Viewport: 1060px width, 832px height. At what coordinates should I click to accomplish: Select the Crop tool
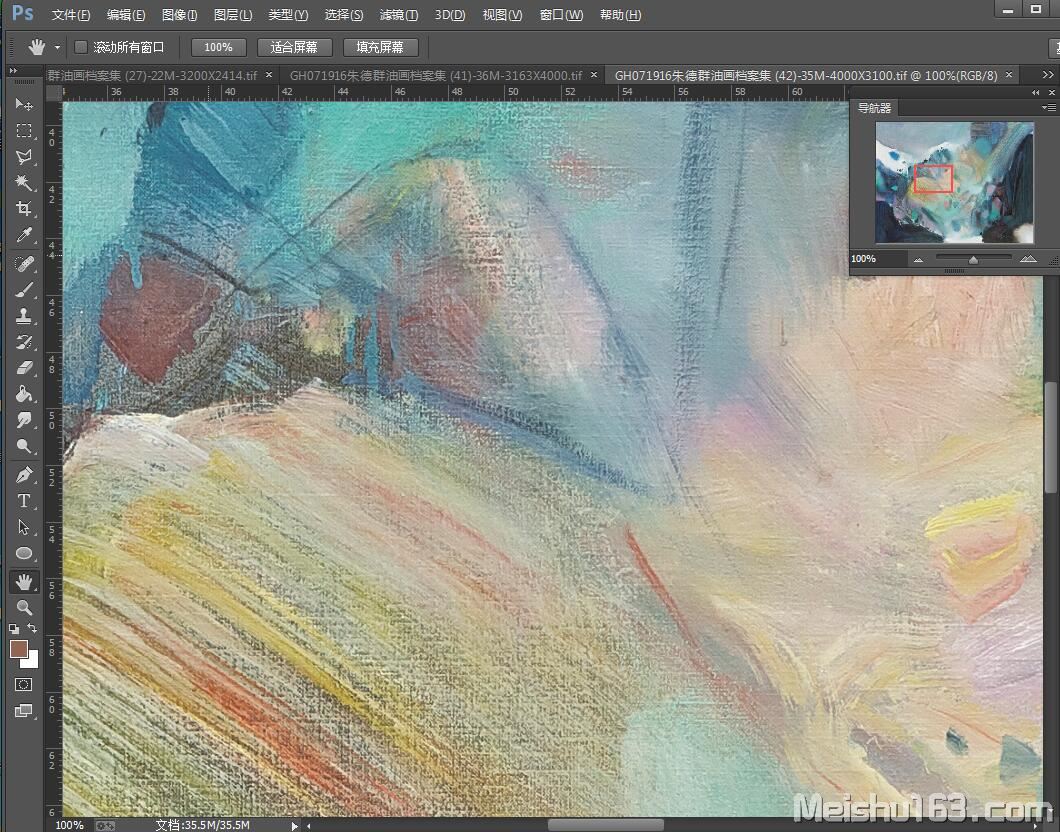coord(24,209)
